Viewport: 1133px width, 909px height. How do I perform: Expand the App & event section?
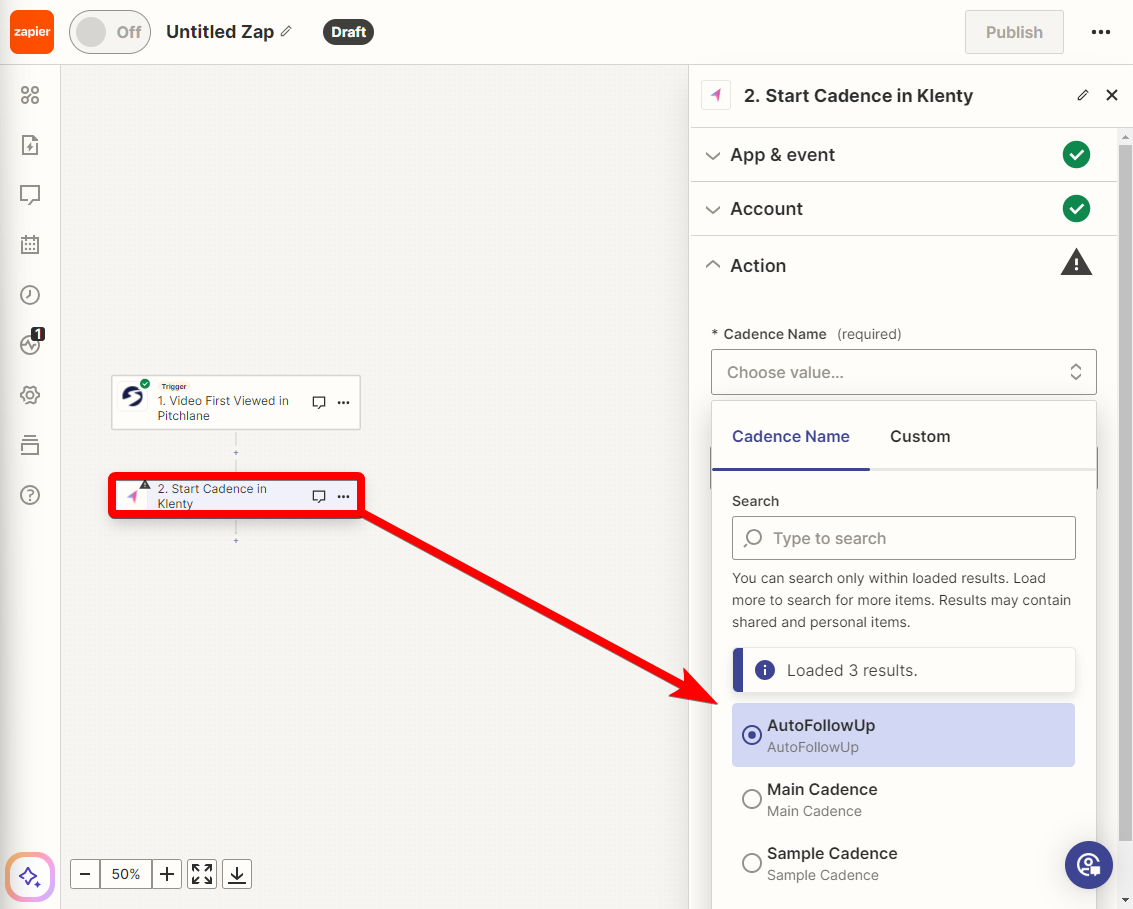[903, 155]
